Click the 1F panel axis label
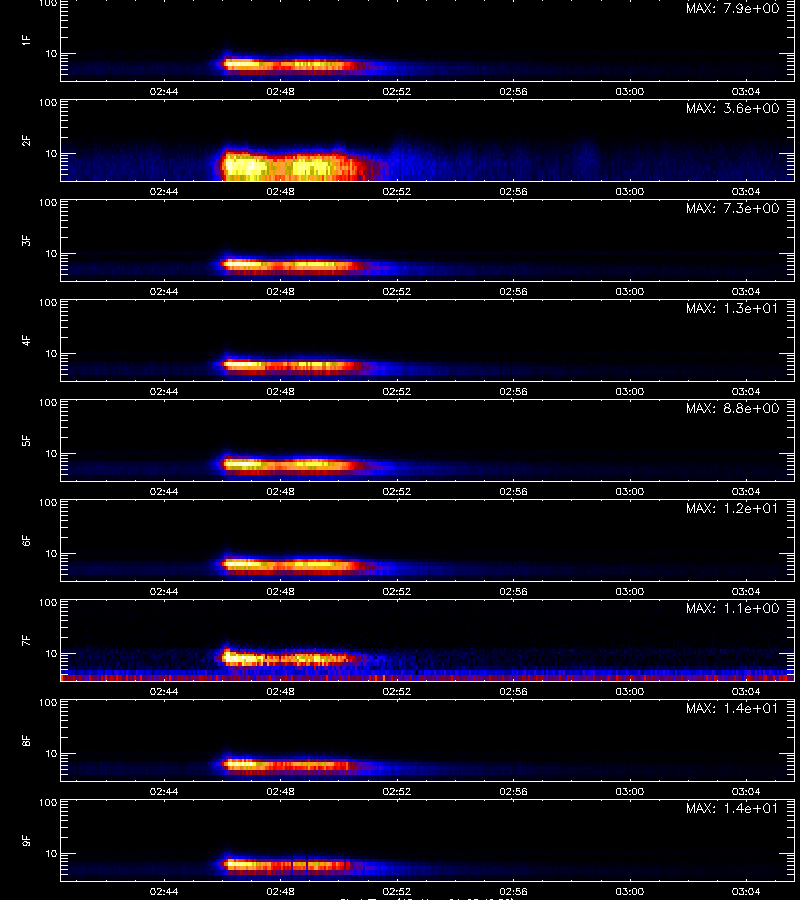This screenshot has height=900, width=800. click(x=26, y=40)
